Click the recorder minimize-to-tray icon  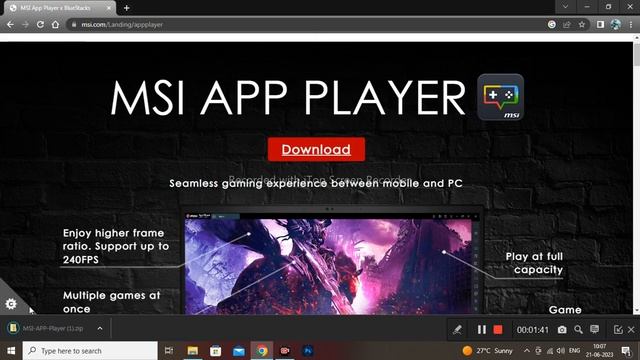[x=618, y=329]
